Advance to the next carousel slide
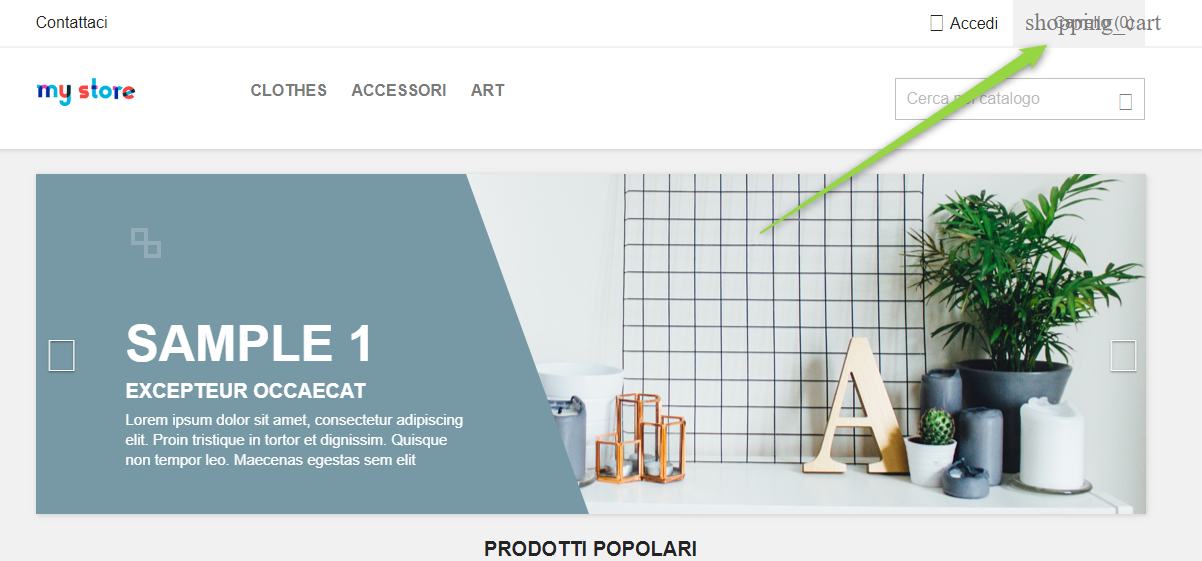This screenshot has height=561, width=1202. click(x=1123, y=355)
